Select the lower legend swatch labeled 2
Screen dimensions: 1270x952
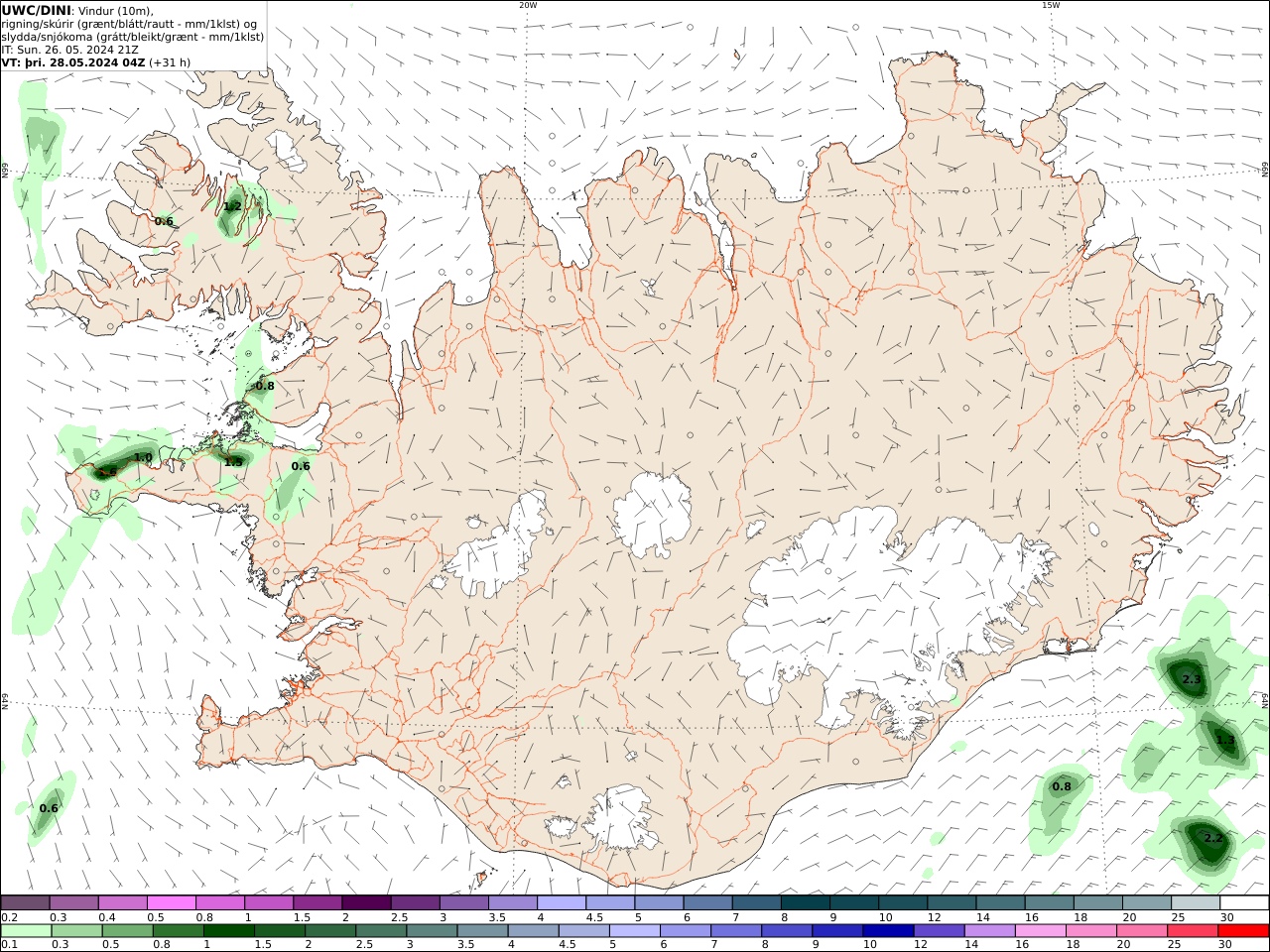tap(330, 930)
